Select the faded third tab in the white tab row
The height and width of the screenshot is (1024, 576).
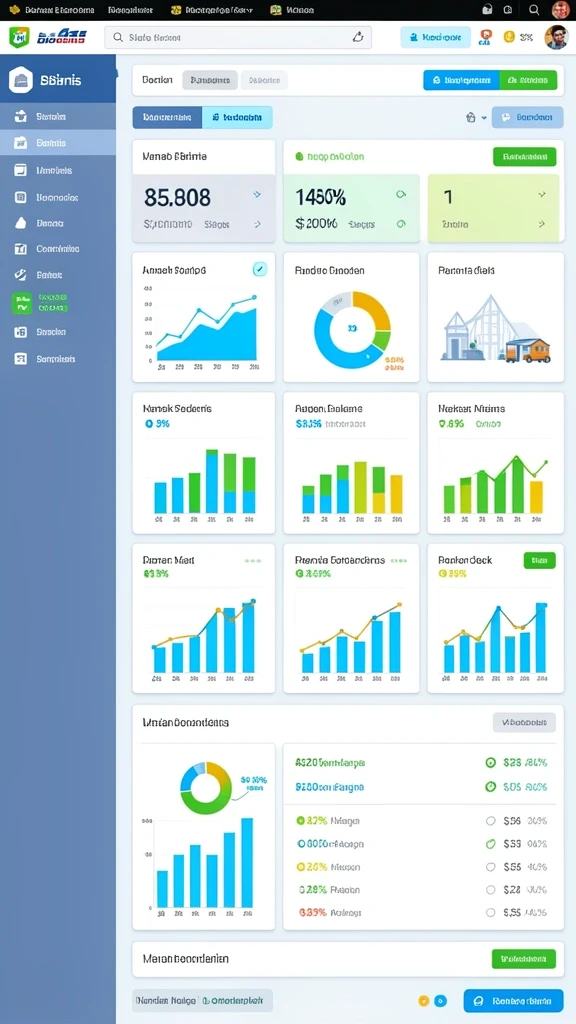click(x=264, y=80)
